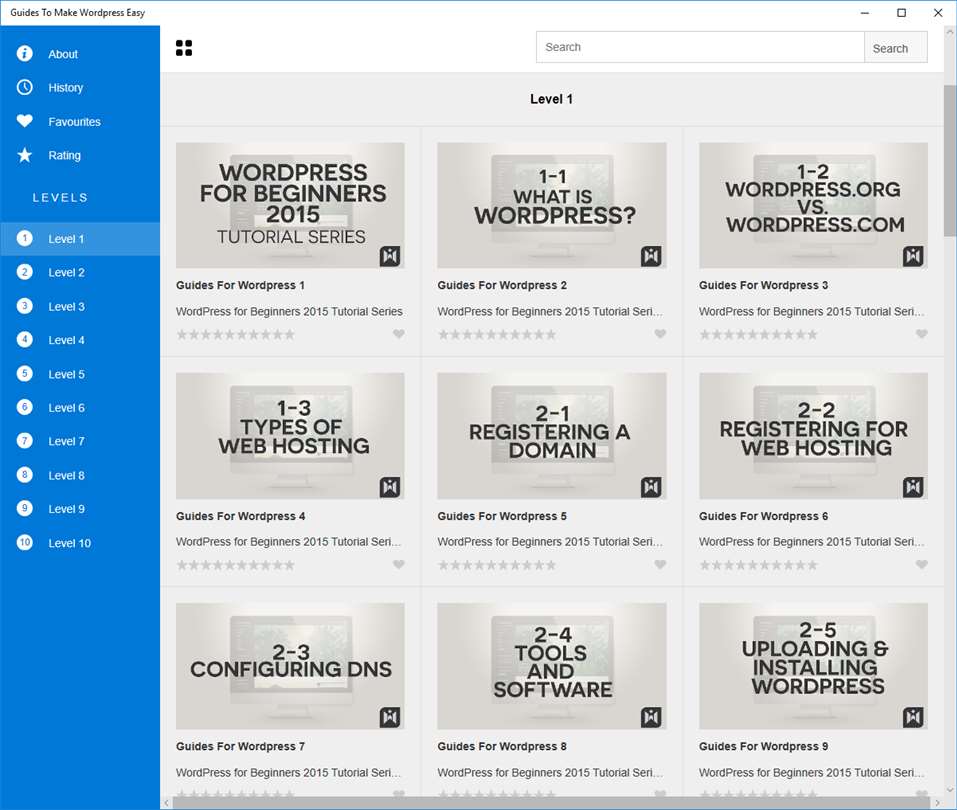The image size is (957, 810).
Task: Open the 1-1 What Is WordPress thumbnail
Action: click(x=552, y=205)
